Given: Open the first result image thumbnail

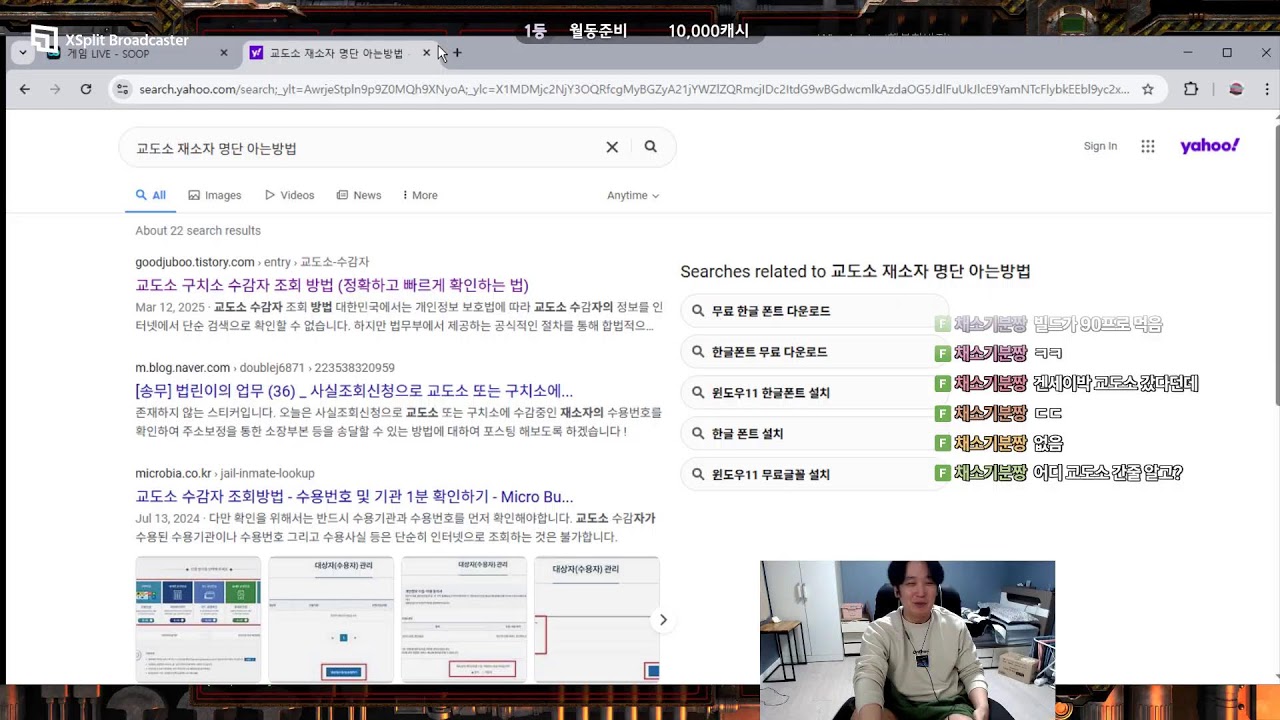Looking at the screenshot, I should click(198, 619).
